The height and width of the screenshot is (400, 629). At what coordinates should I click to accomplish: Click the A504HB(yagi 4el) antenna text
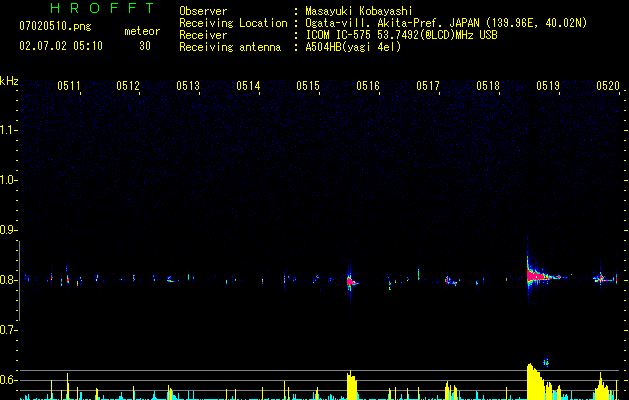tap(353, 47)
